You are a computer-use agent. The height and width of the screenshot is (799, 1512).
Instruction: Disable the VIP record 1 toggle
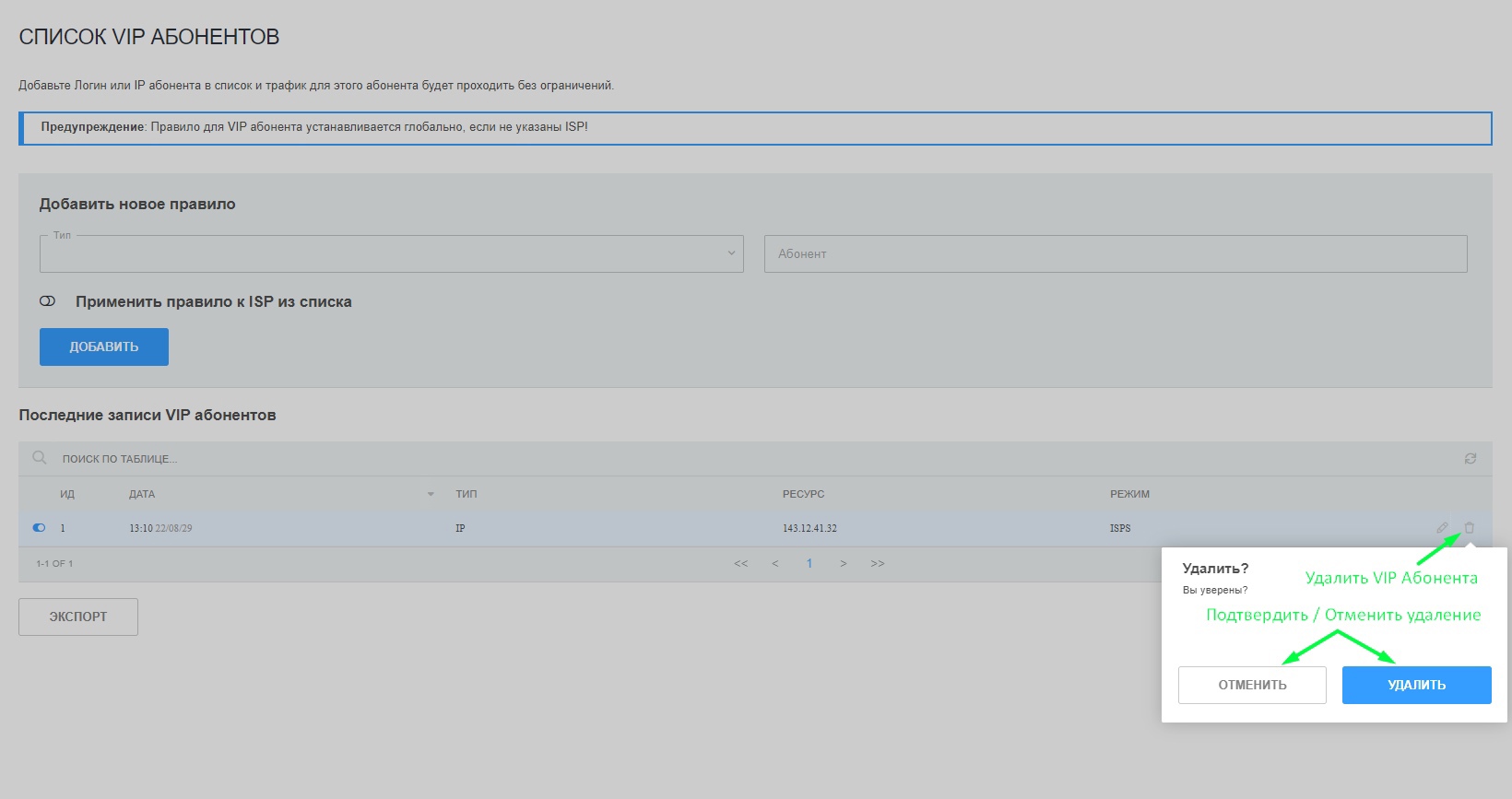[39, 528]
